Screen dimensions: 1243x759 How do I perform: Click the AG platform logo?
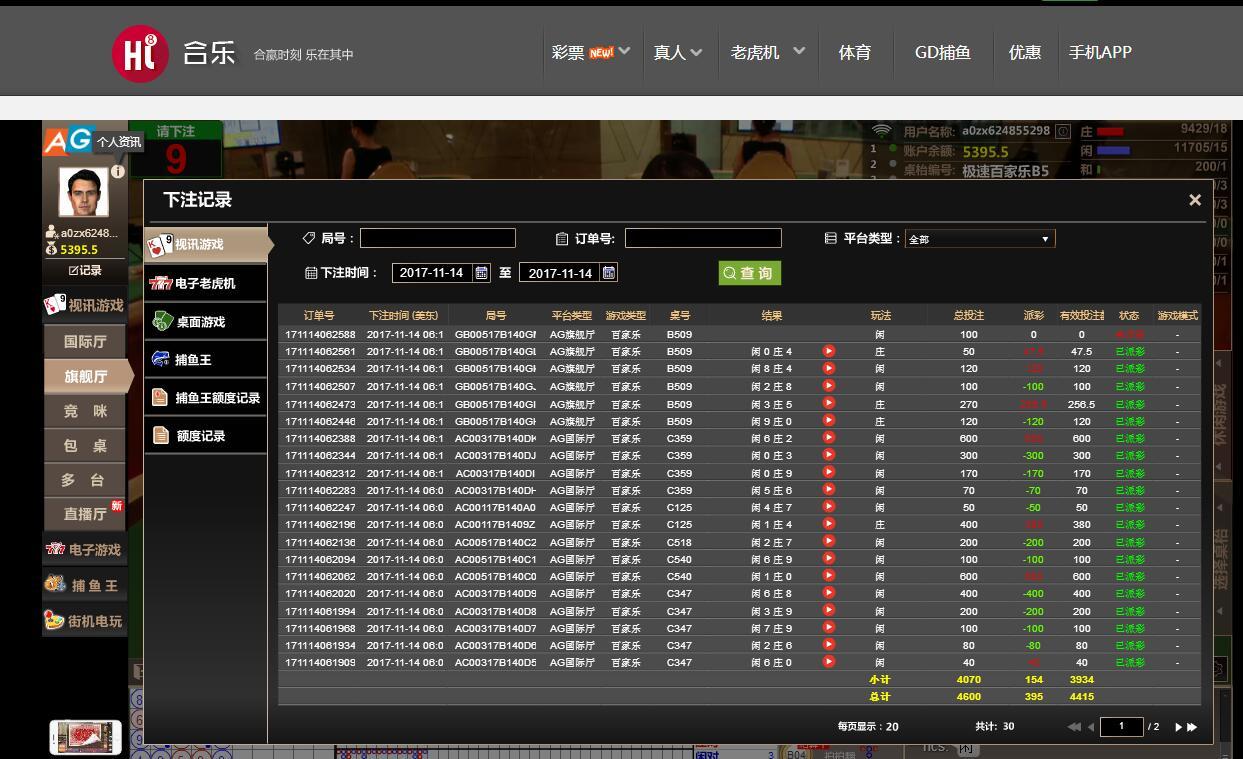(x=67, y=140)
